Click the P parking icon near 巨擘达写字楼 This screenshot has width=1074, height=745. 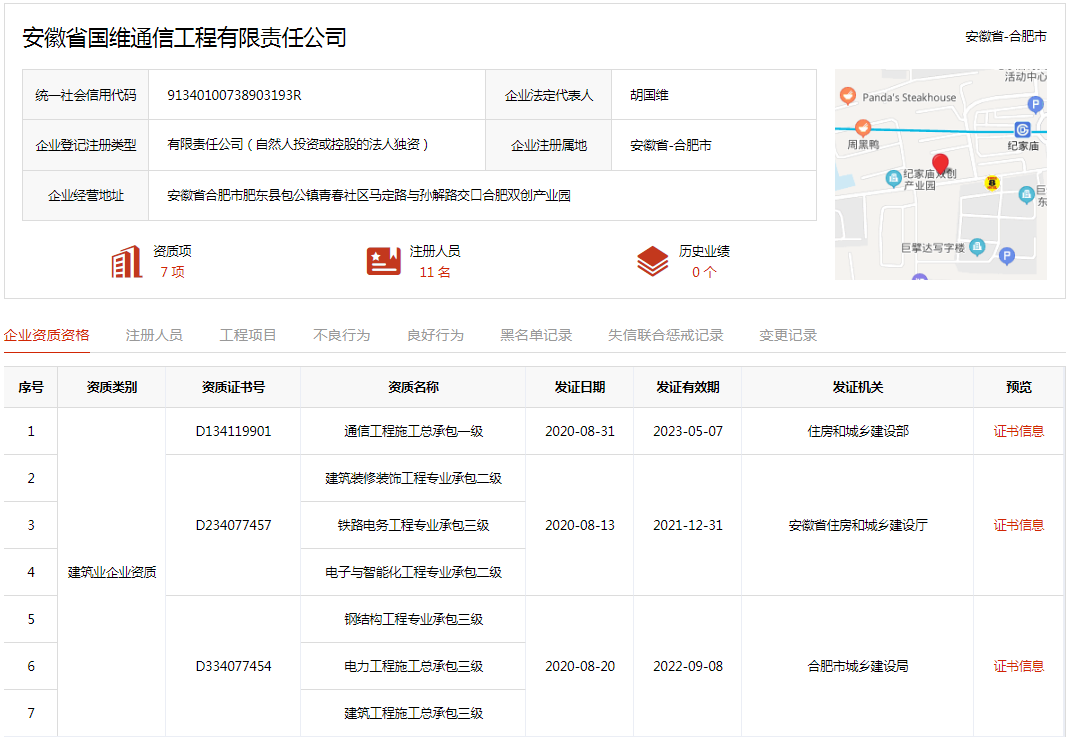click(1006, 256)
